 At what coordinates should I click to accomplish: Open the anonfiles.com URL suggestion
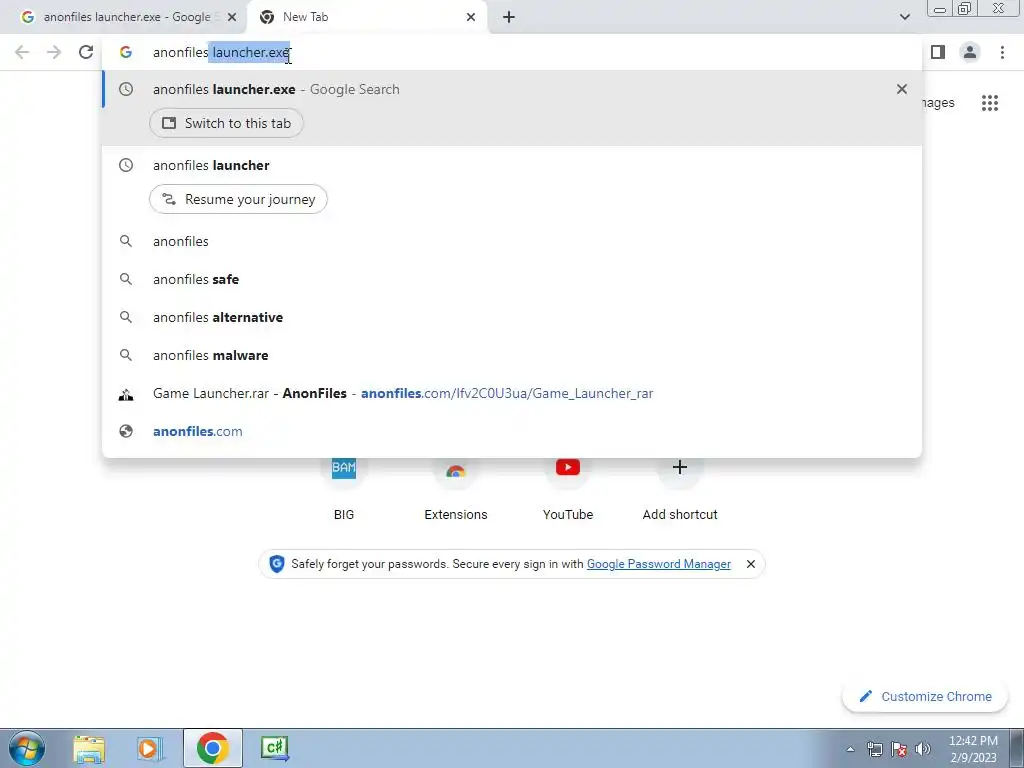click(x=512, y=431)
